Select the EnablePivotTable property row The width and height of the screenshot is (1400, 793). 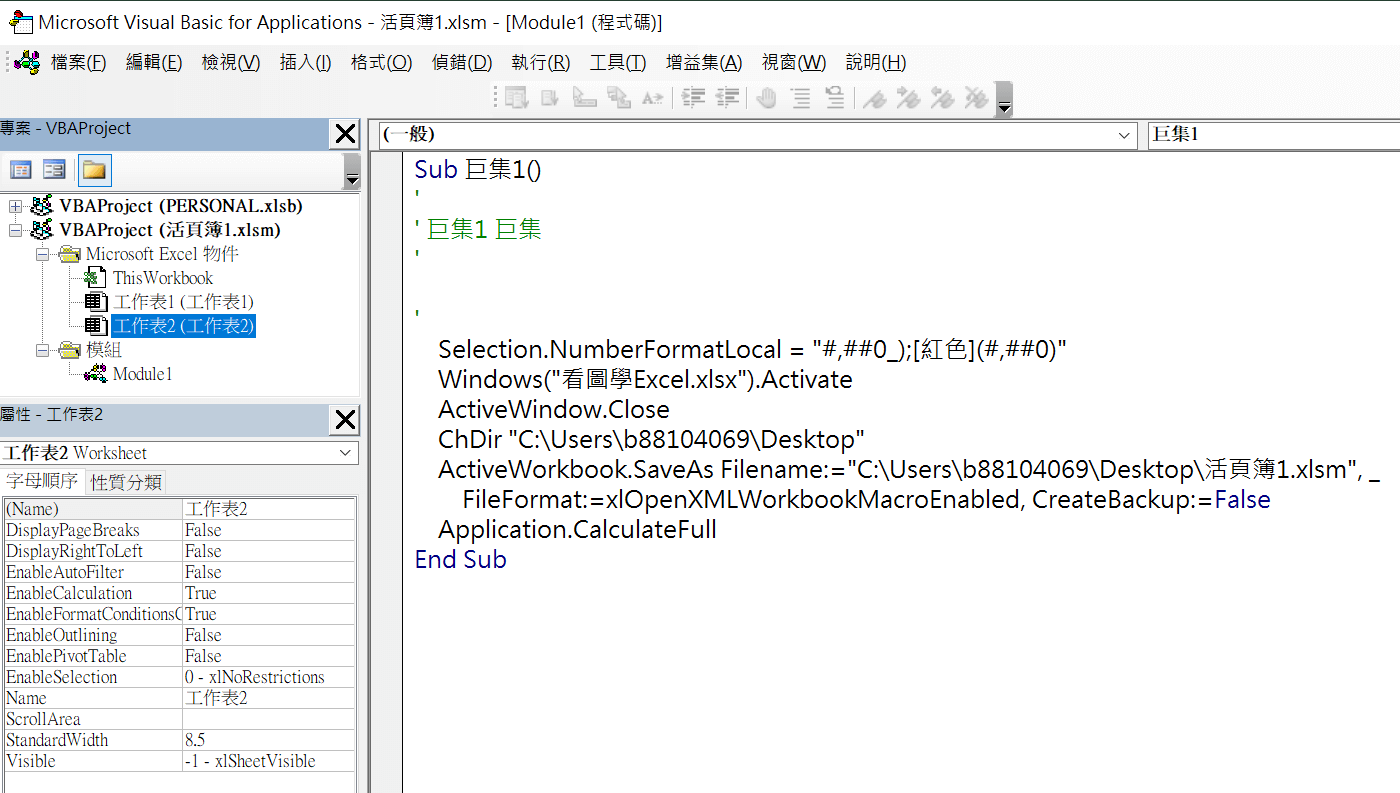click(180, 656)
